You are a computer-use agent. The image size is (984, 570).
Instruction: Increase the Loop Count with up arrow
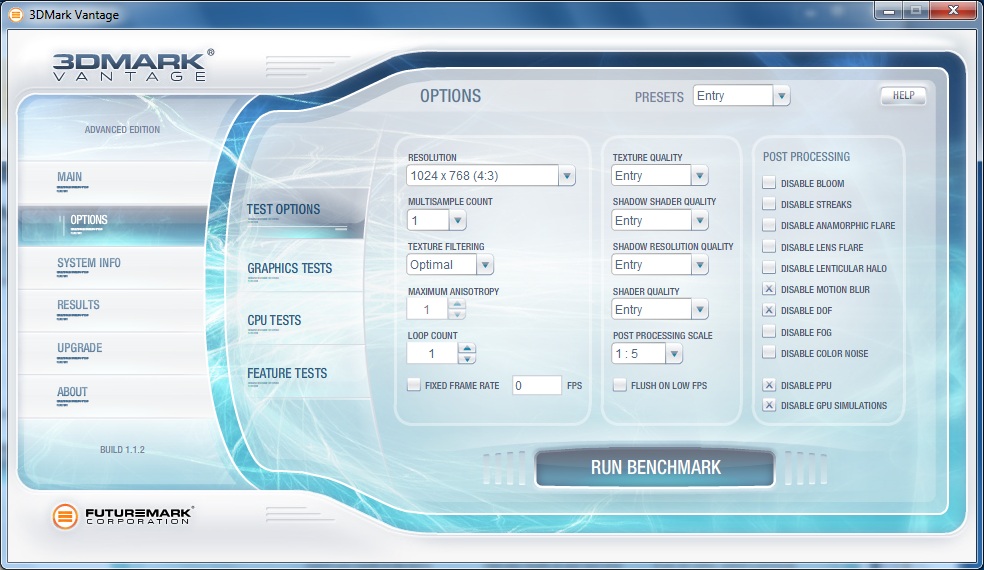[x=467, y=348]
